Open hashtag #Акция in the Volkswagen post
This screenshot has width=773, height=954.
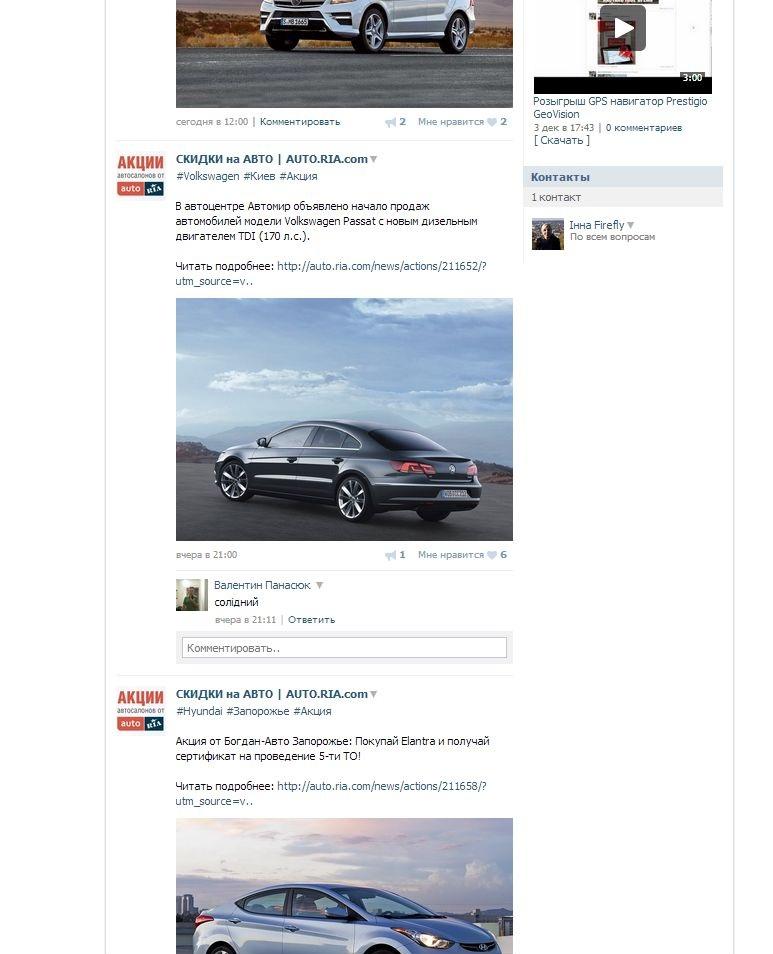(298, 176)
